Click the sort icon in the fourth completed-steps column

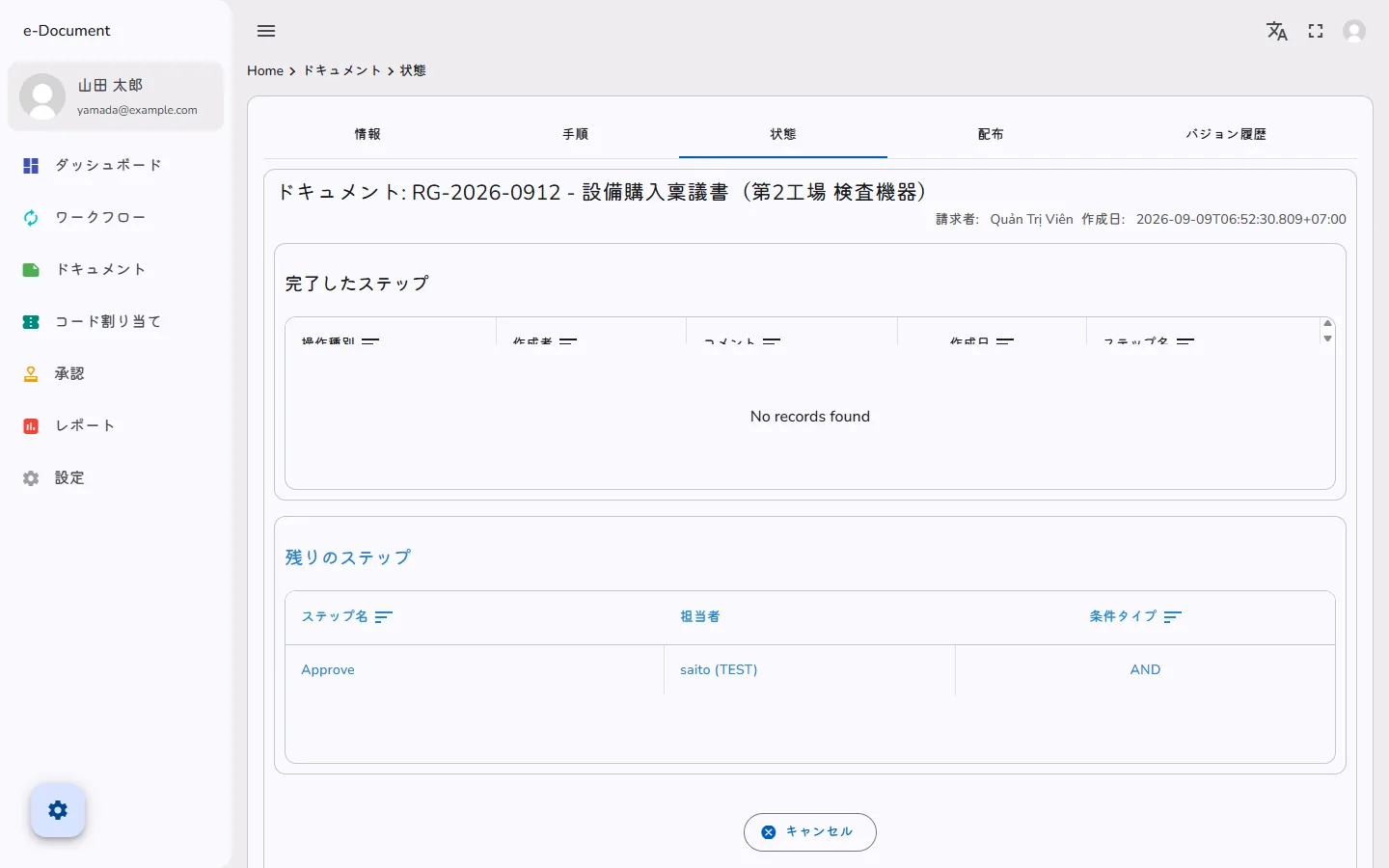point(1005,340)
